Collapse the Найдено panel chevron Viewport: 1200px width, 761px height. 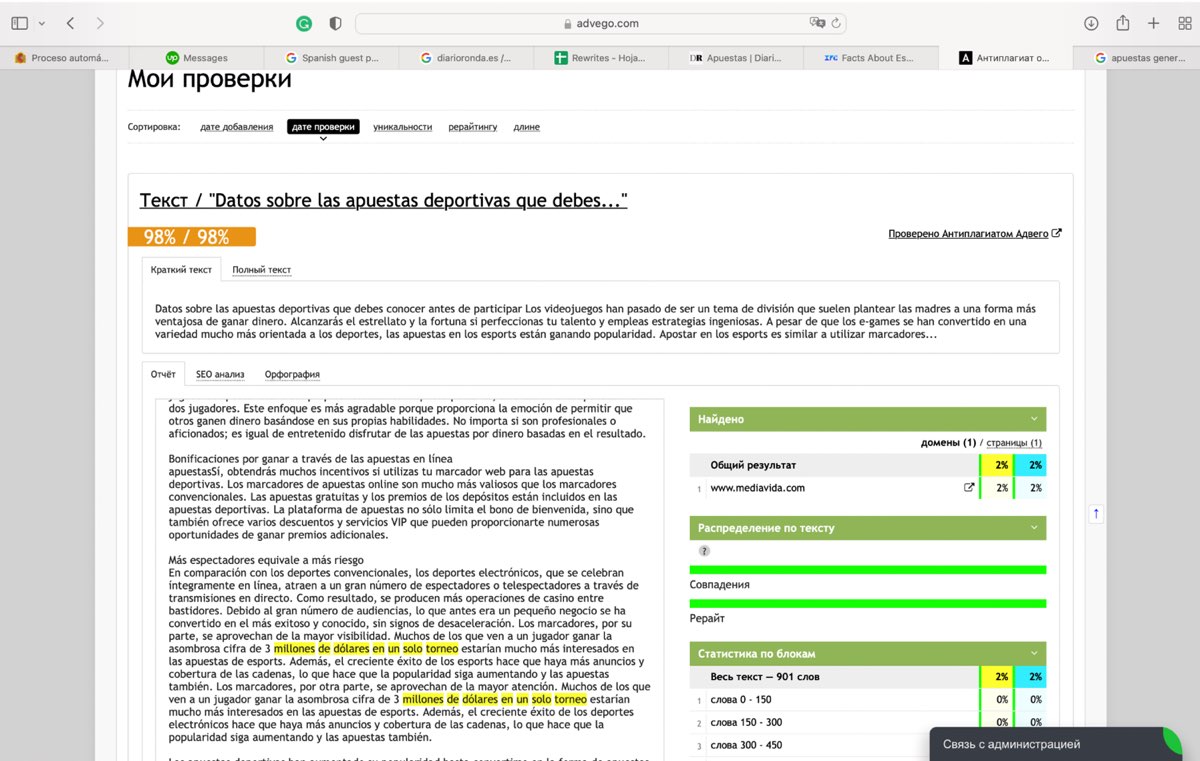tap(1034, 419)
